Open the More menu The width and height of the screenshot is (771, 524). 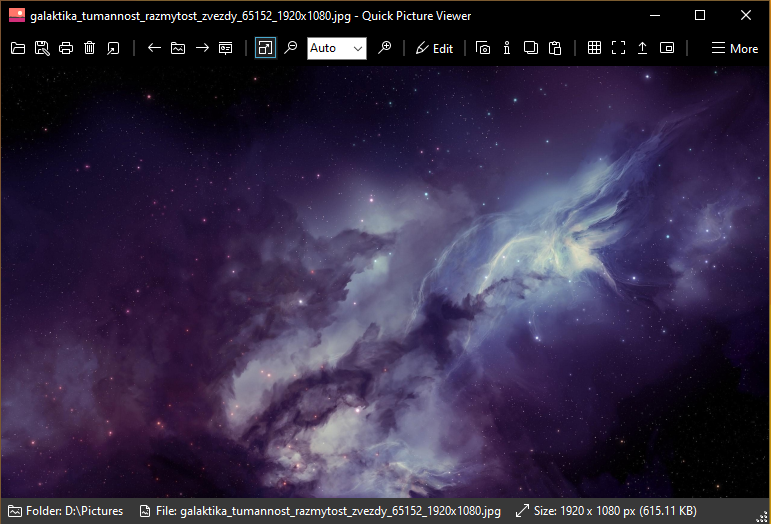(x=735, y=48)
